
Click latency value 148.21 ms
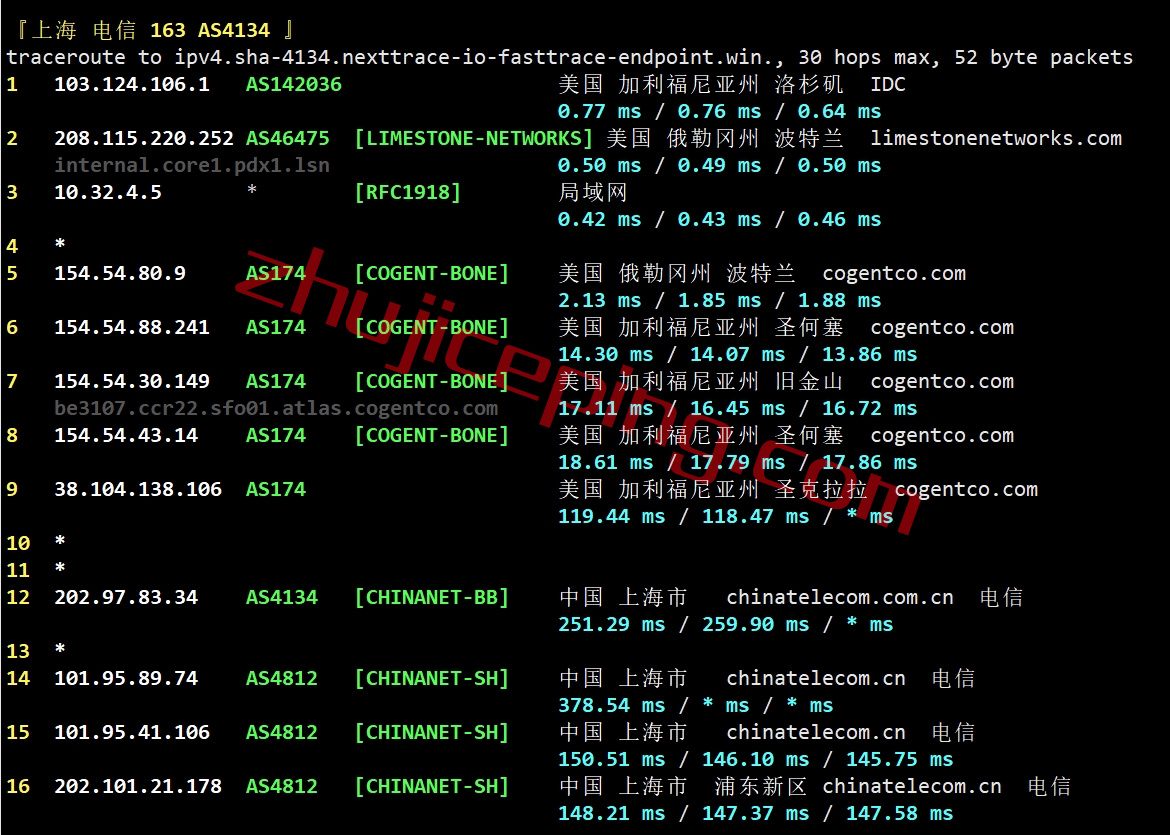611,813
